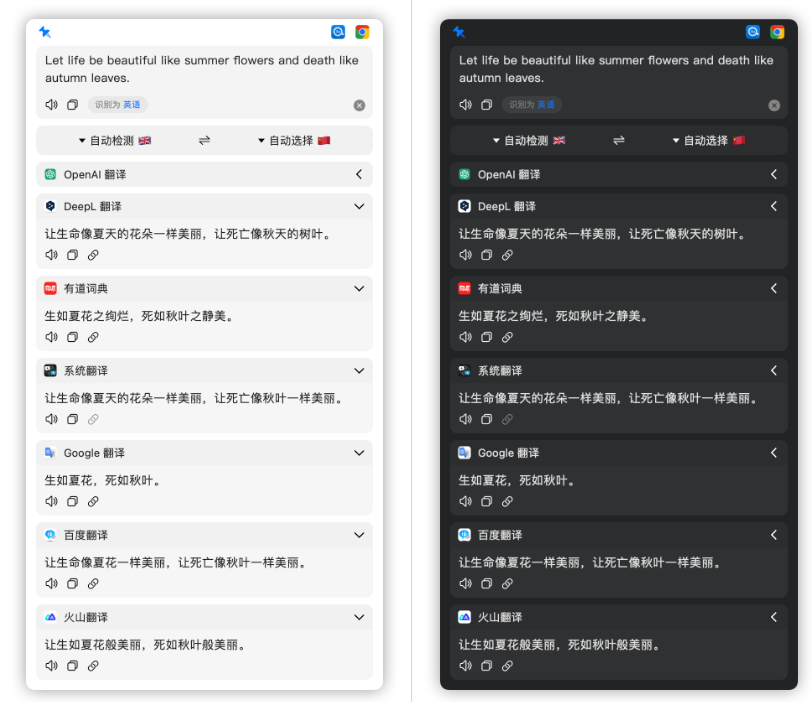Click the 识别为 英语 button in the light window
Image resolution: width=812 pixels, height=702 pixels.
click(x=118, y=105)
